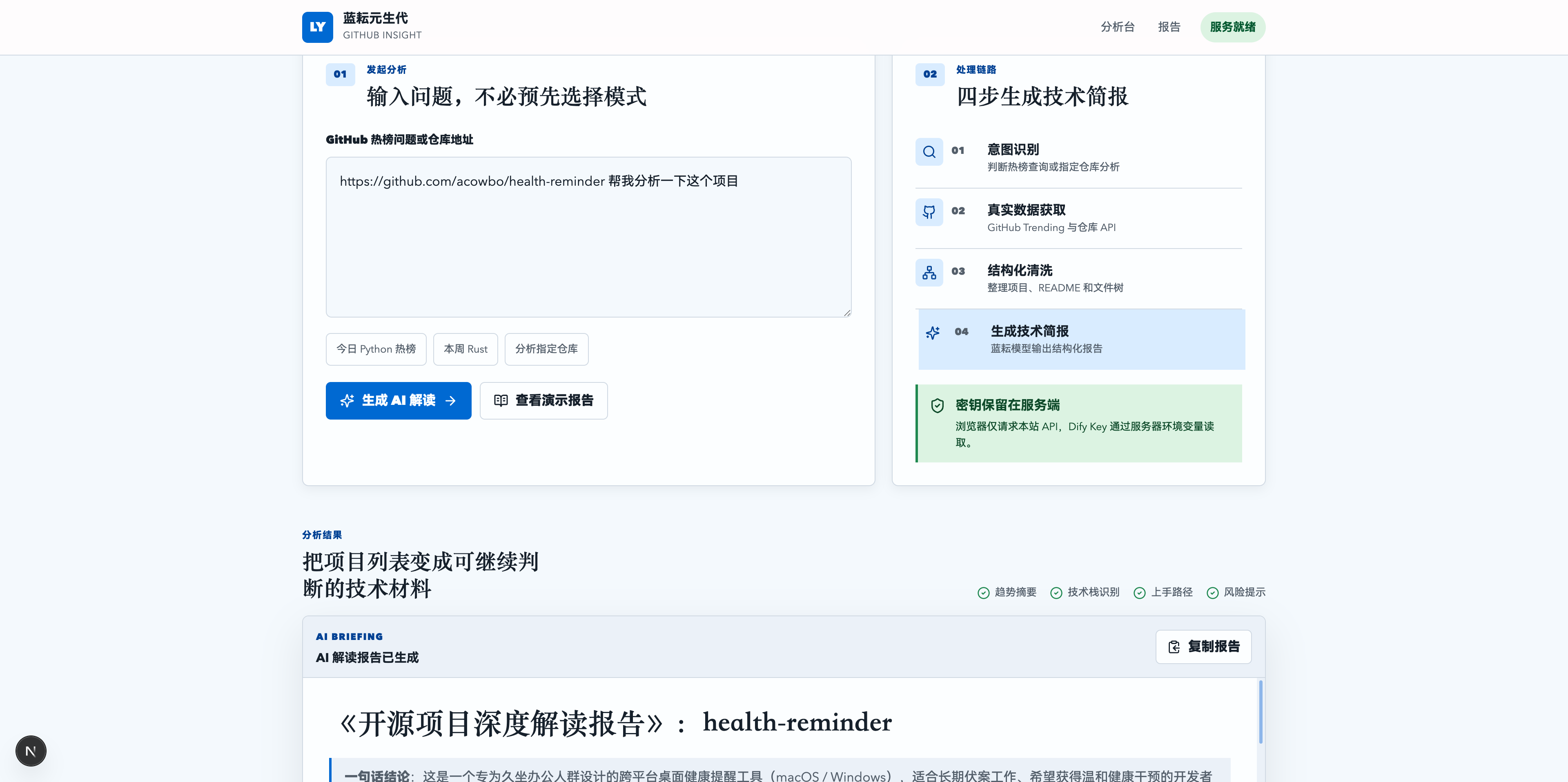Click the arrow icon in 生成 AI 解读 button
The width and height of the screenshot is (1568, 782).
450,400
